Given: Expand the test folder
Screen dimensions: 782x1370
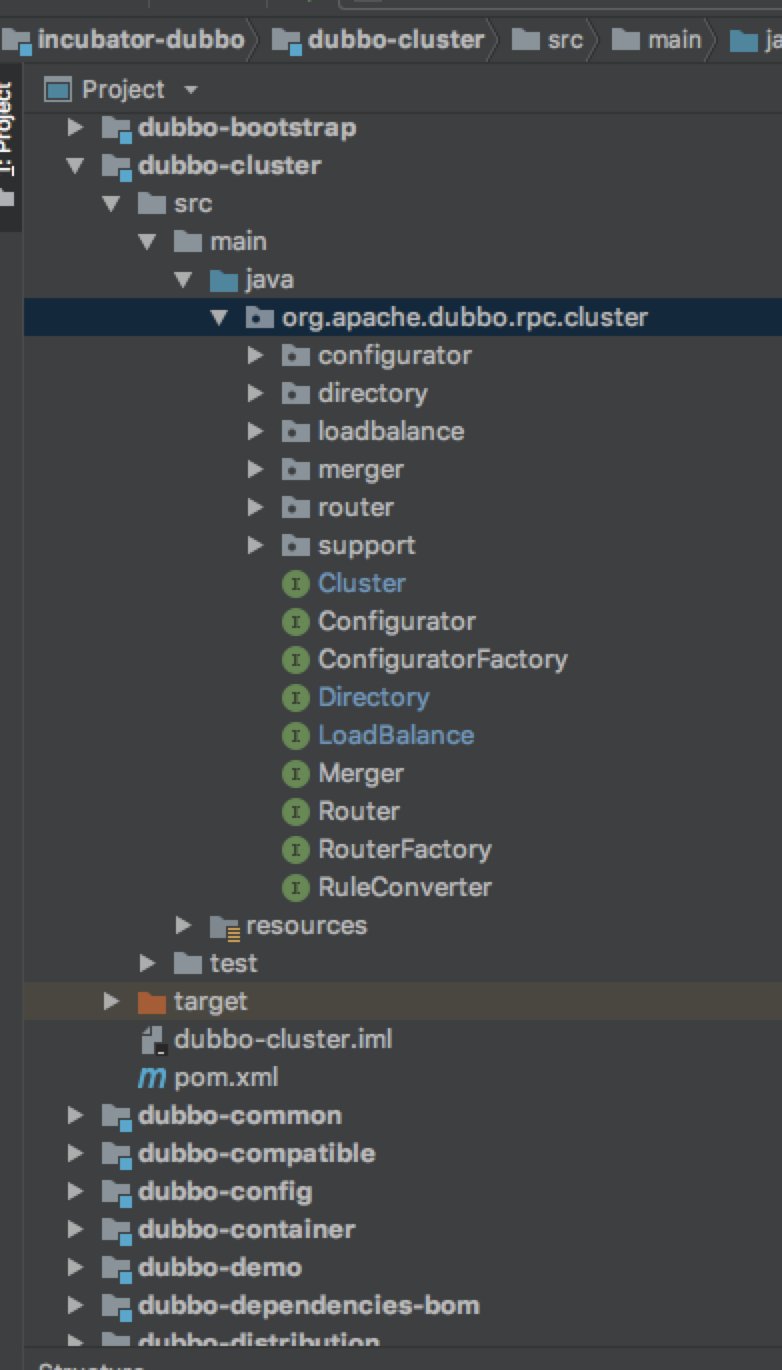Looking at the screenshot, I should tap(148, 964).
